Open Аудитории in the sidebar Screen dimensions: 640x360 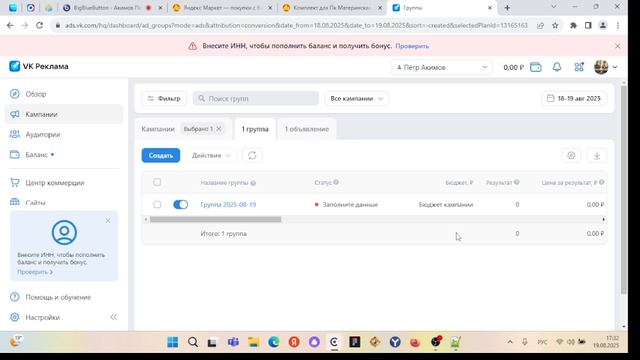click(x=42, y=134)
